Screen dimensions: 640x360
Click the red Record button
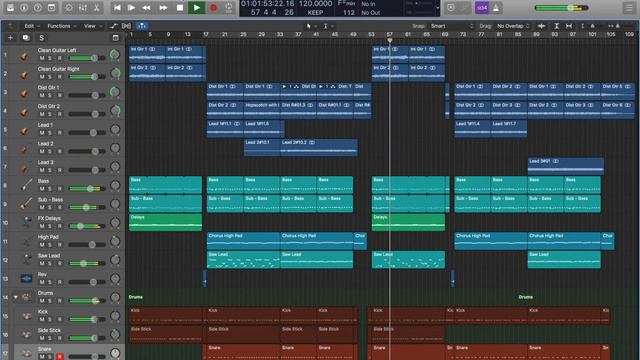point(213,8)
